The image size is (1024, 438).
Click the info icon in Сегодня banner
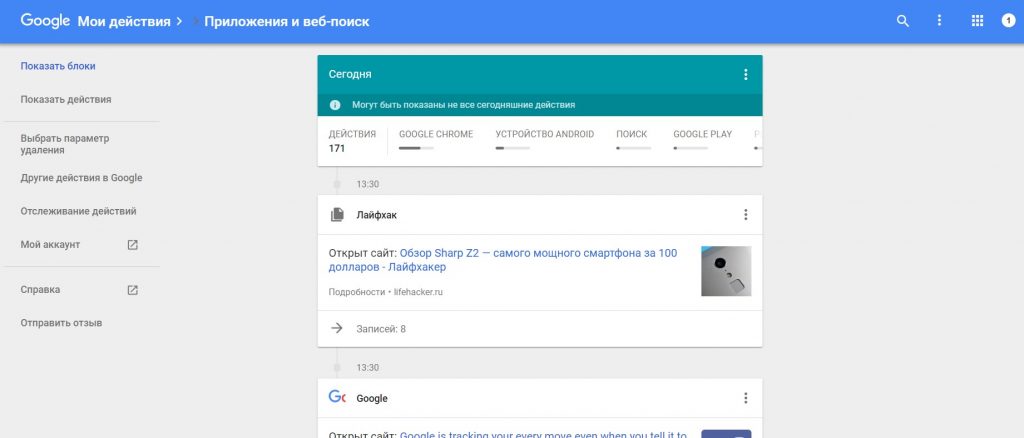[x=335, y=104]
